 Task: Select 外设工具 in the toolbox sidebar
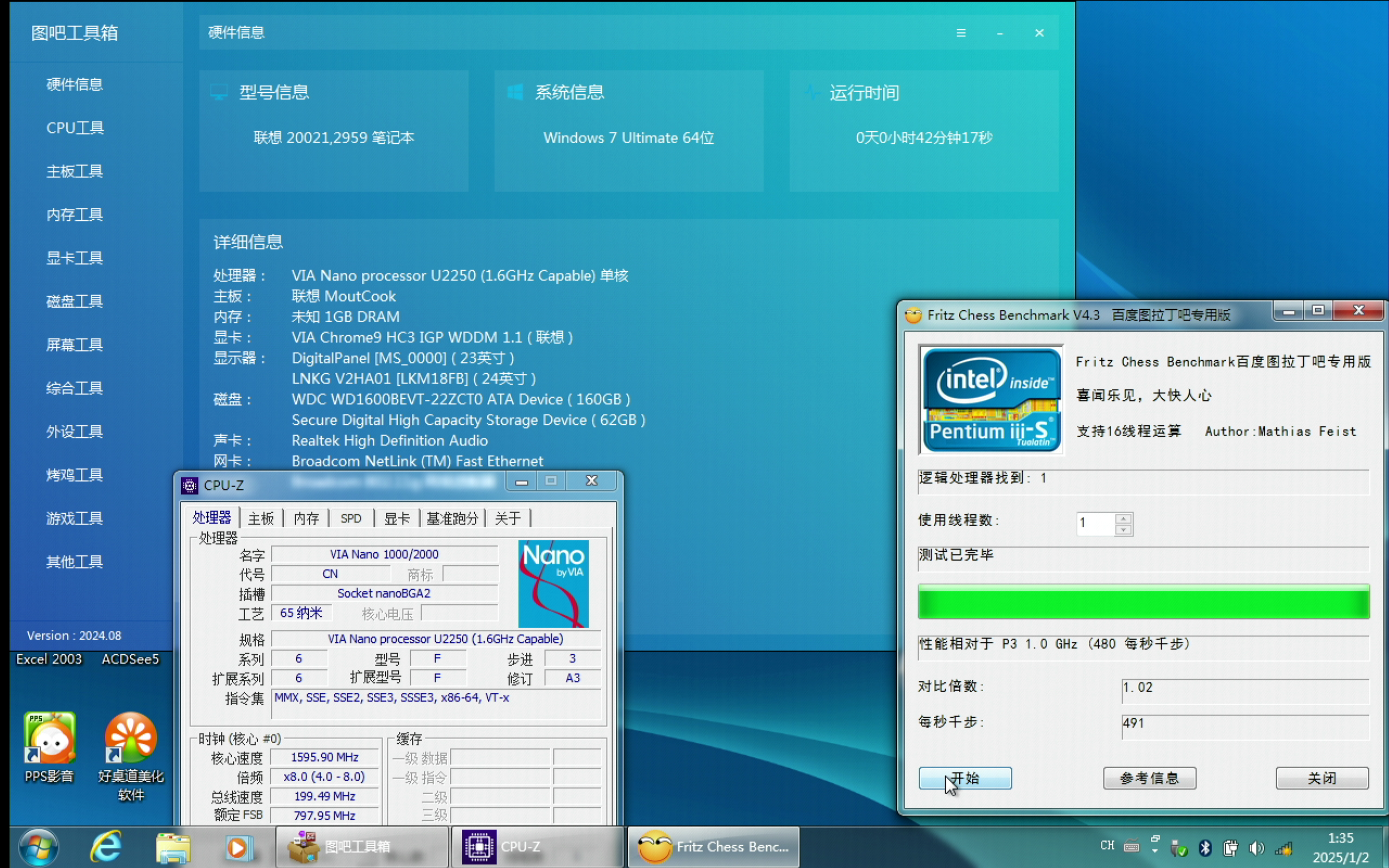[75, 431]
